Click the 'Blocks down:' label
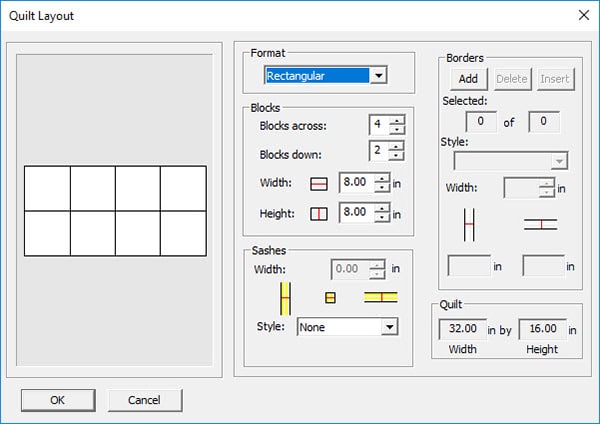This screenshot has width=600, height=425. pos(291,155)
